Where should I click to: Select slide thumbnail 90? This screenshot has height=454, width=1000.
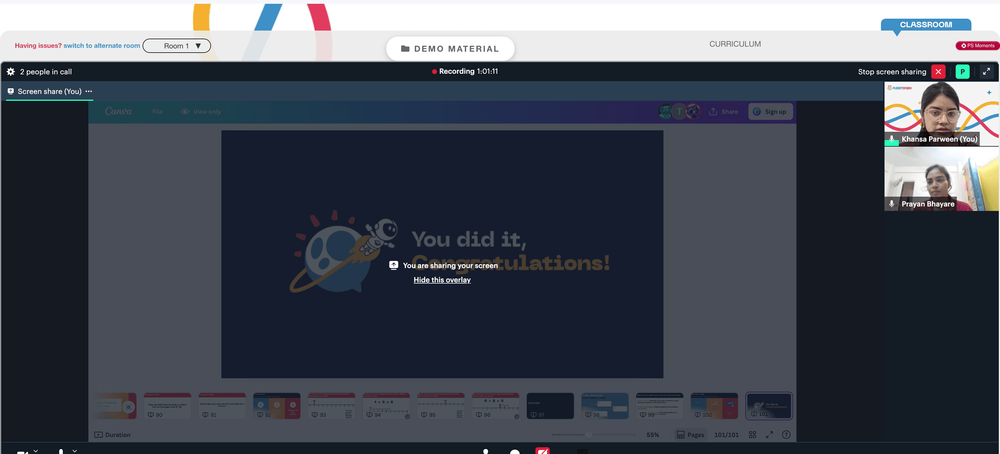[167, 406]
